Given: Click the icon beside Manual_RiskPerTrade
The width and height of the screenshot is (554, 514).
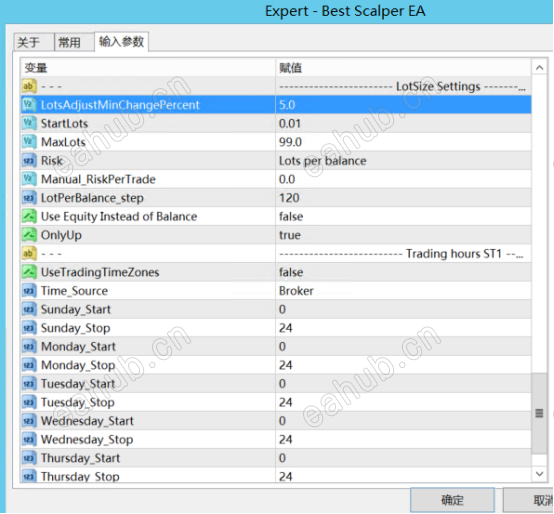Looking at the screenshot, I should coord(29,179).
